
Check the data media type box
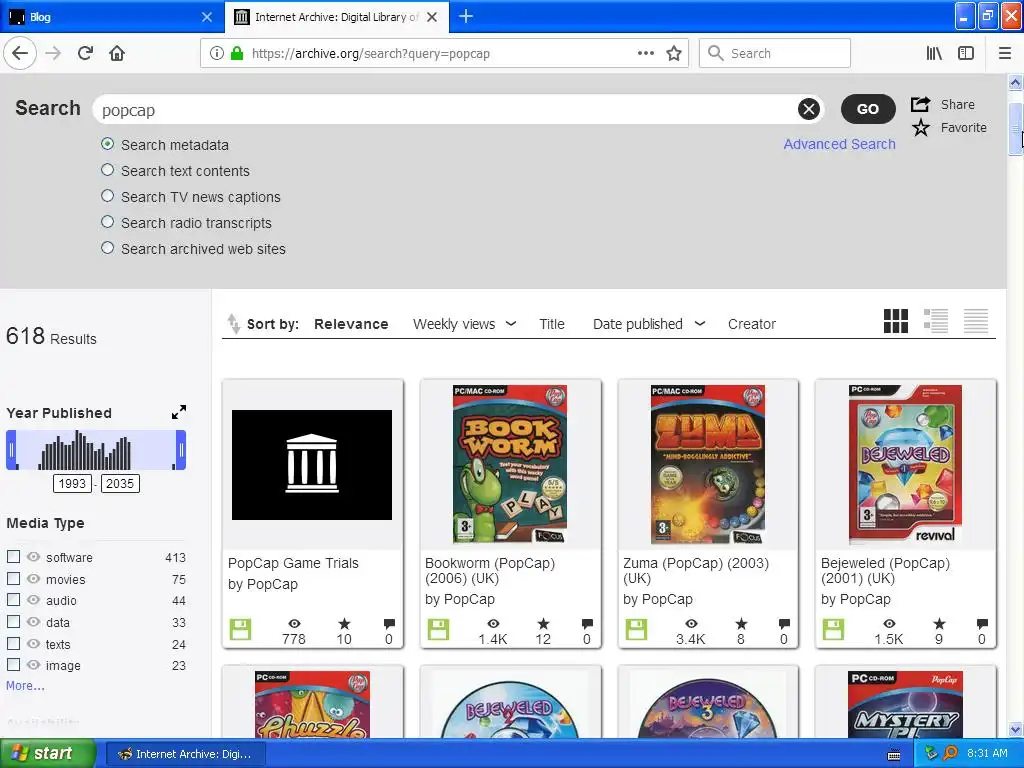point(13,622)
